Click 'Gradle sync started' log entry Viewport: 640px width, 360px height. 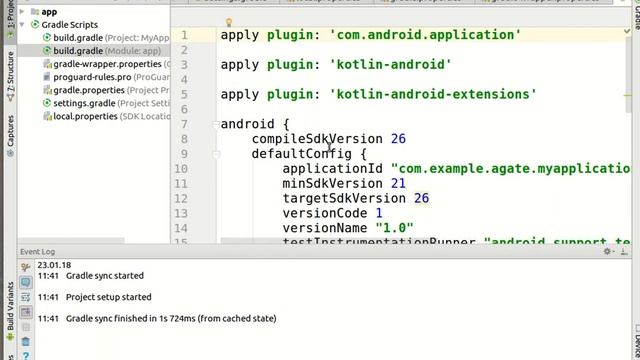tap(105, 276)
